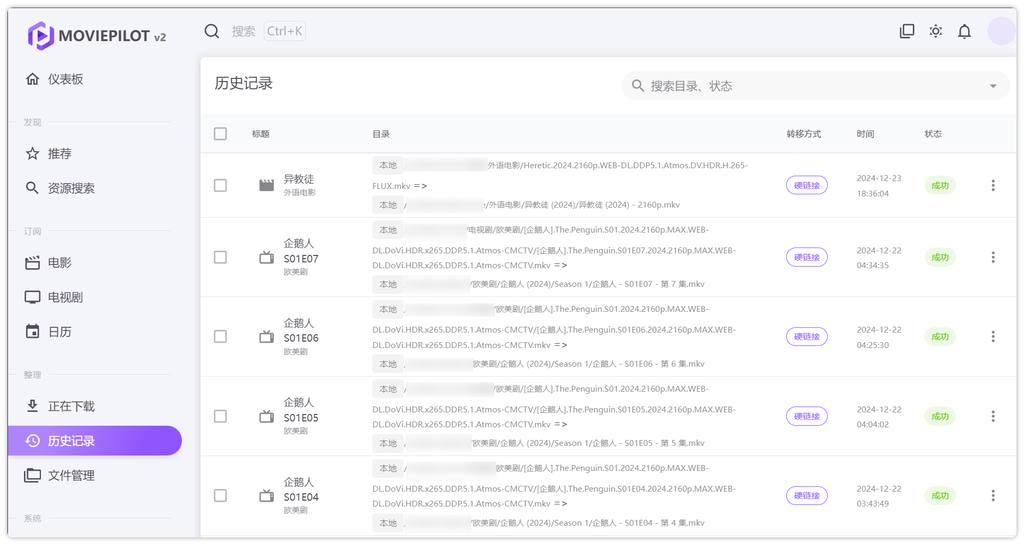Open three-dot menu for 异教徒 row

993,185
